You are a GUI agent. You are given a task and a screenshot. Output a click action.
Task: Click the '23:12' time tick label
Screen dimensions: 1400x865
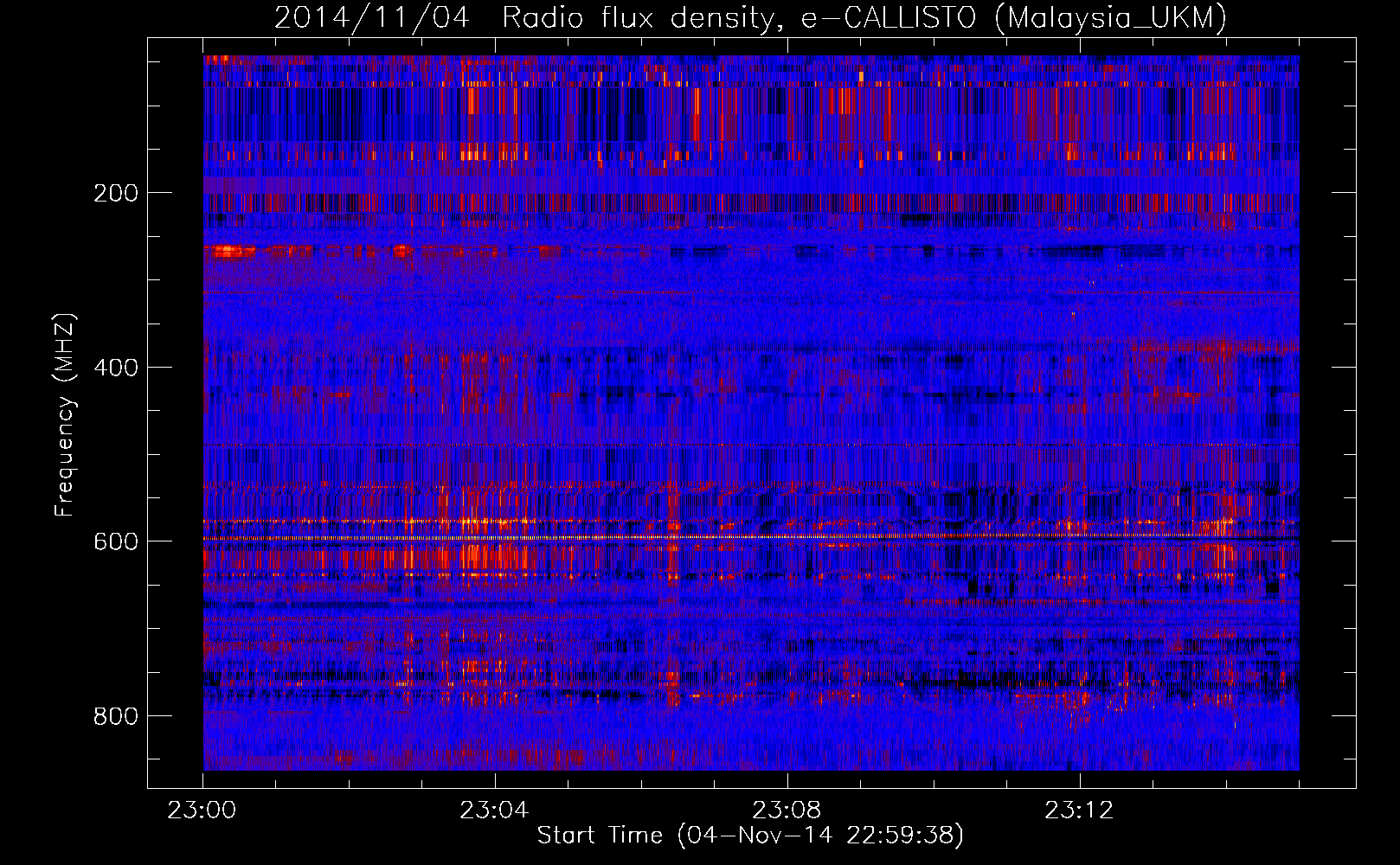(1079, 811)
